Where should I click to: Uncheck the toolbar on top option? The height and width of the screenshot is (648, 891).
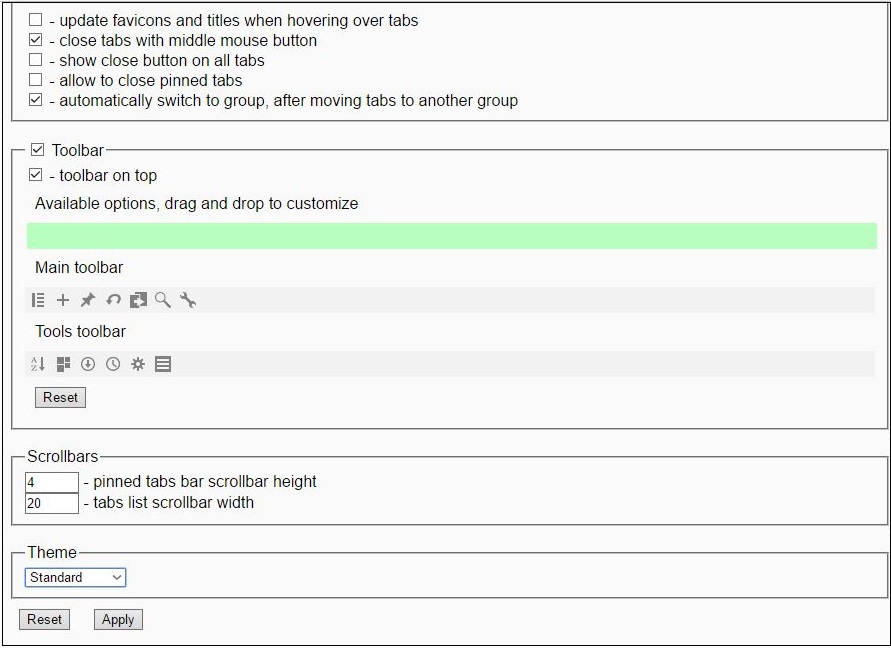37,174
